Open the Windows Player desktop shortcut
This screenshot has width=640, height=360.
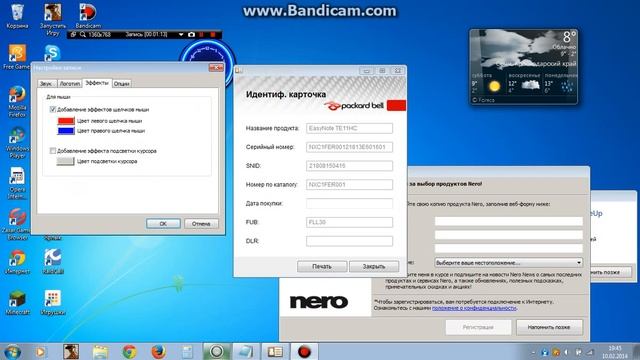17,142
